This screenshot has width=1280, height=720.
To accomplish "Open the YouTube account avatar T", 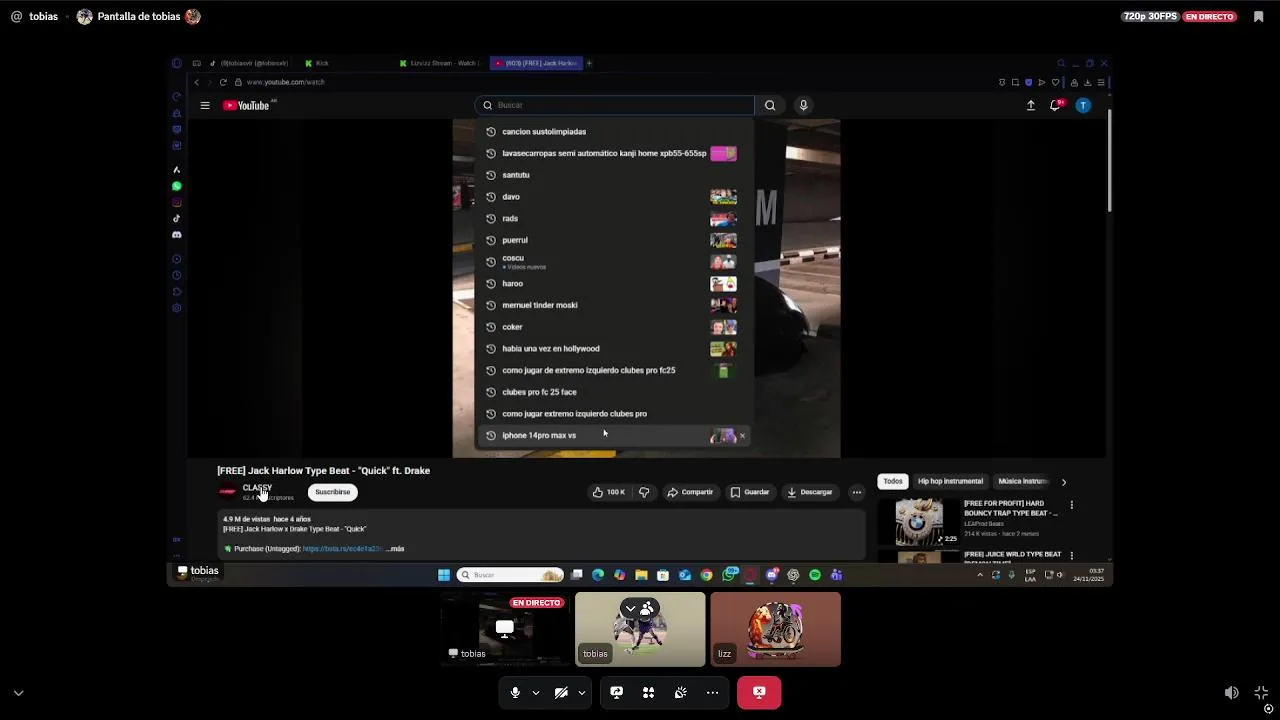I will click(1083, 105).
